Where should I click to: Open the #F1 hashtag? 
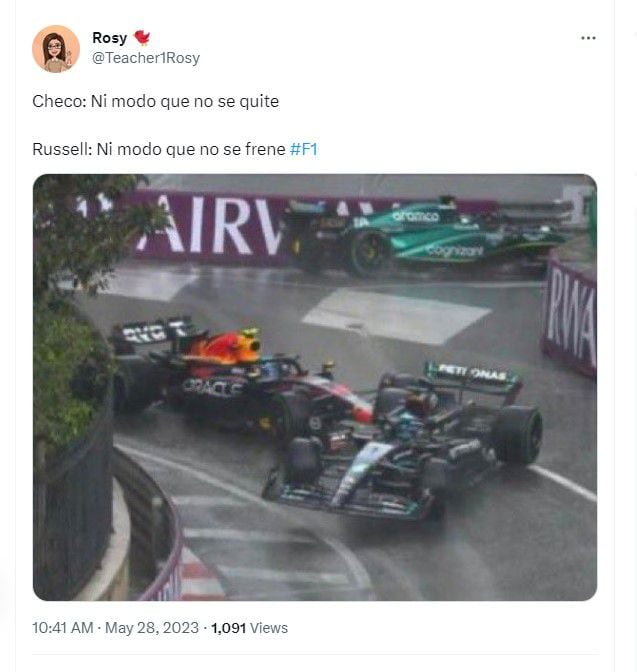303,149
